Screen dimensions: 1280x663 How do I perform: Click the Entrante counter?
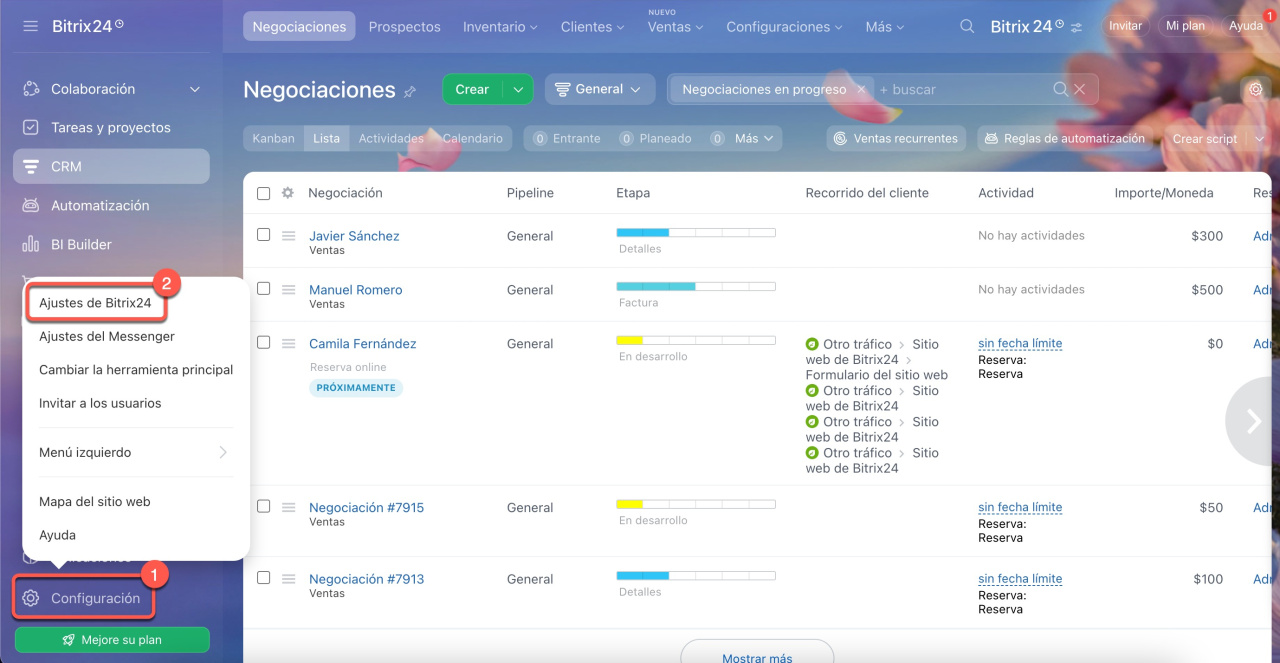point(567,139)
